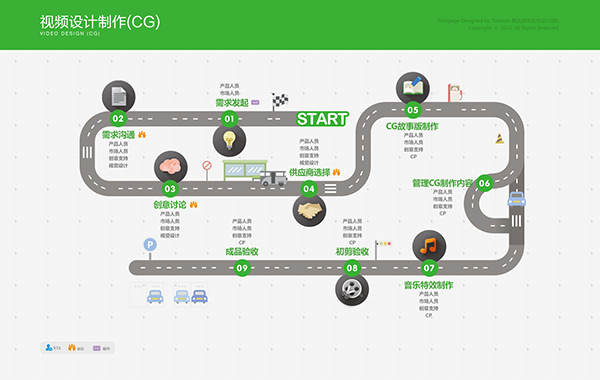Select step marker 09 on the road

click(242, 268)
